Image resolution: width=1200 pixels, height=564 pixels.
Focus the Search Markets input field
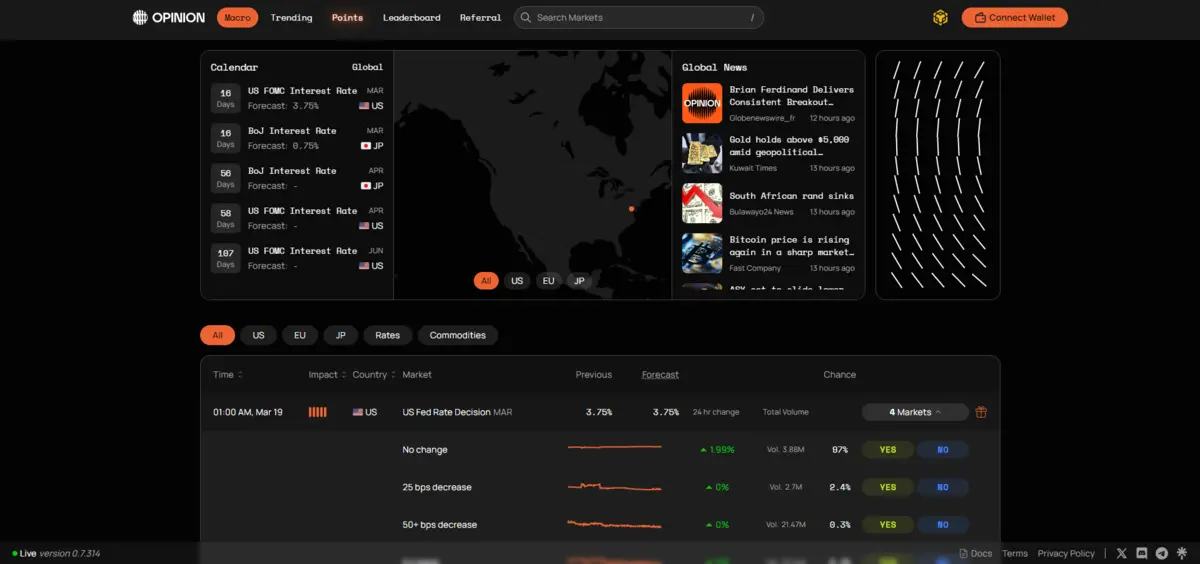640,17
